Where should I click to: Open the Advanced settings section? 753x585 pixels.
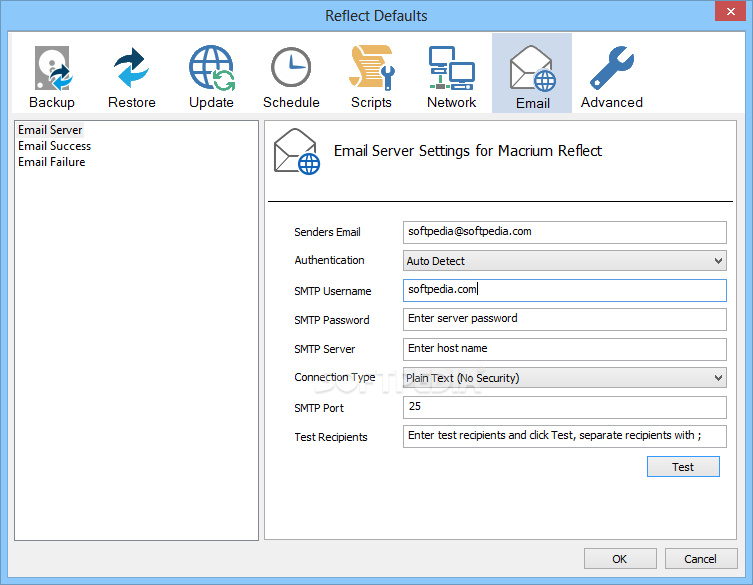[612, 74]
